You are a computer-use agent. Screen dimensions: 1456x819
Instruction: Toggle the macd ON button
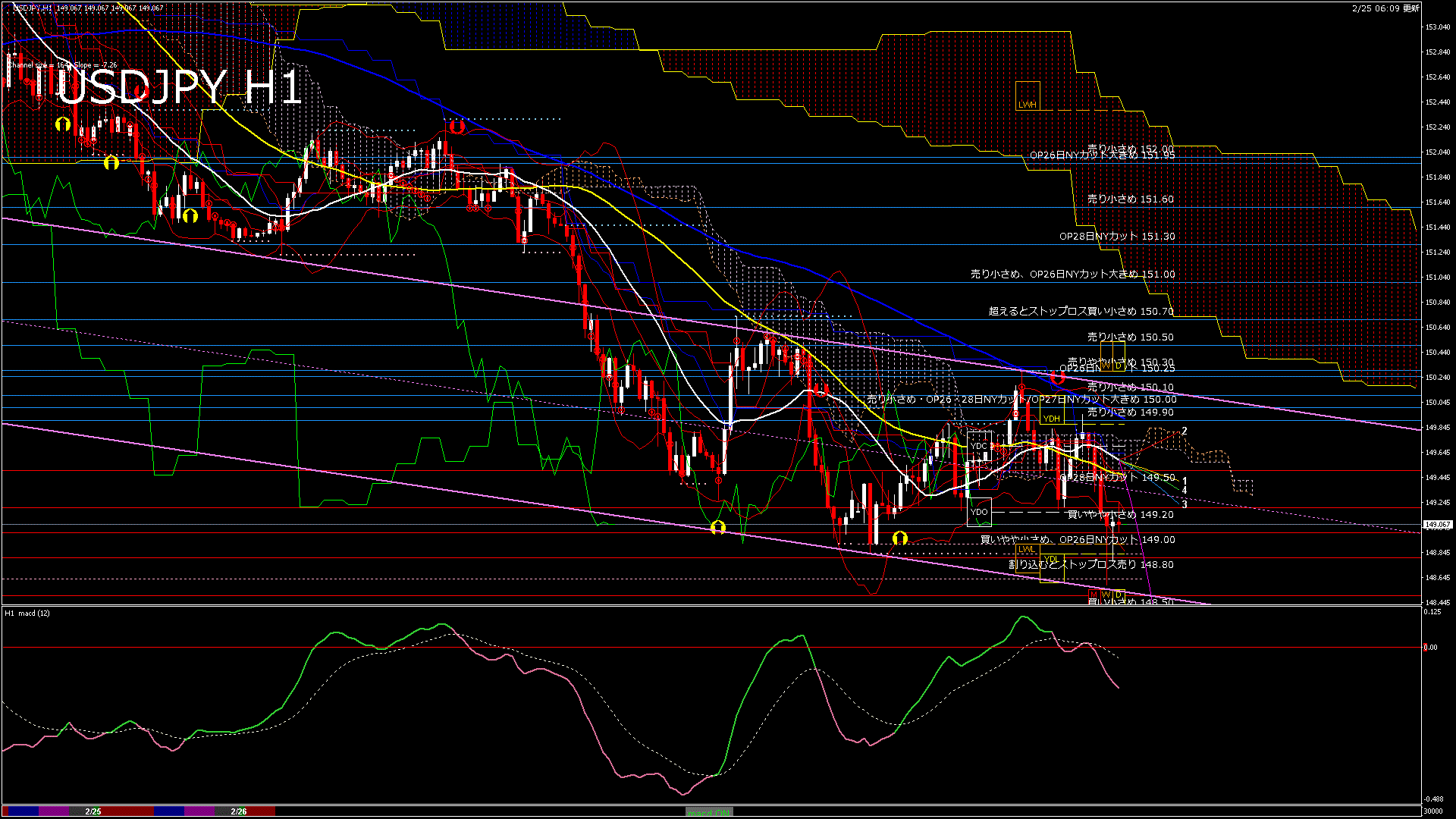pyautogui.click(x=709, y=811)
